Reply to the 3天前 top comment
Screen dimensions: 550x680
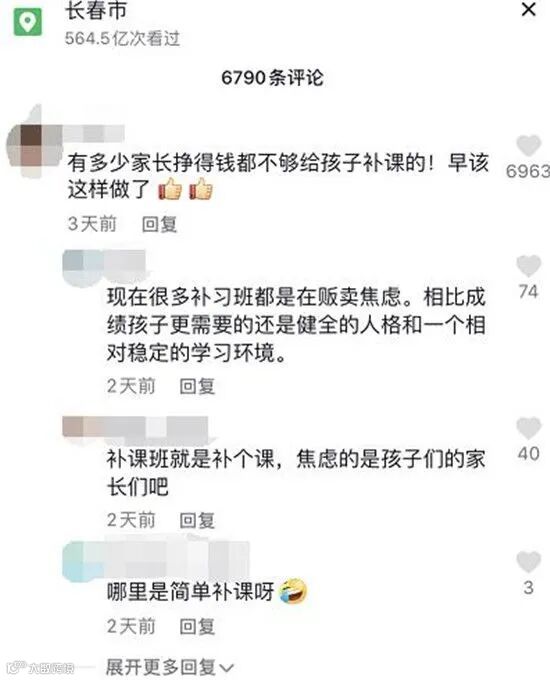pyautogui.click(x=160, y=224)
